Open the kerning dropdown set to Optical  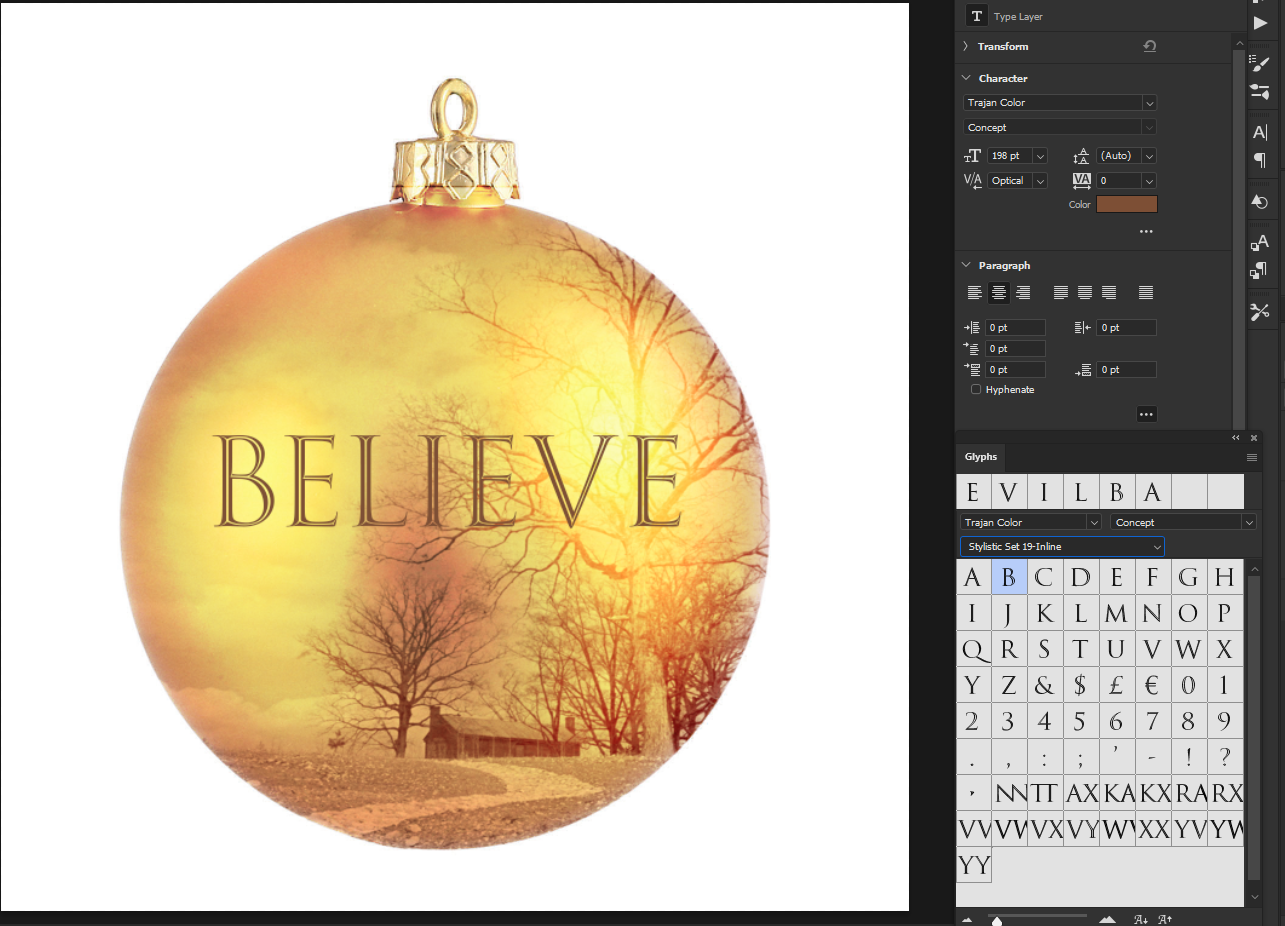(x=1040, y=180)
